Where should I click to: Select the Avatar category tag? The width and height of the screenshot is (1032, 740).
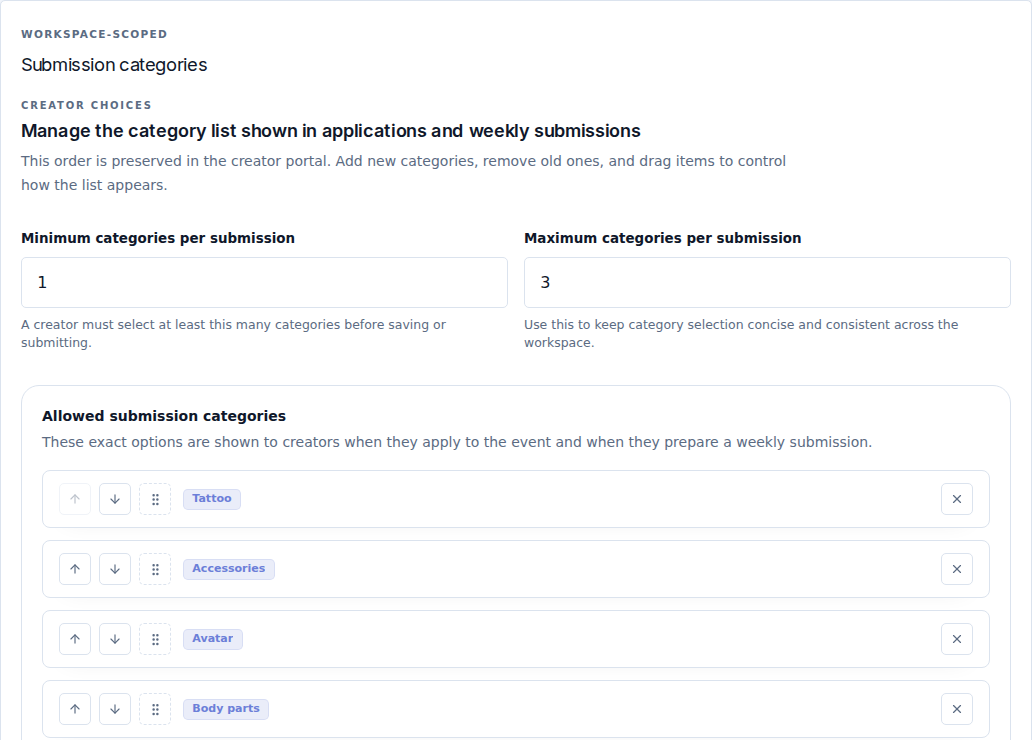click(x=213, y=639)
